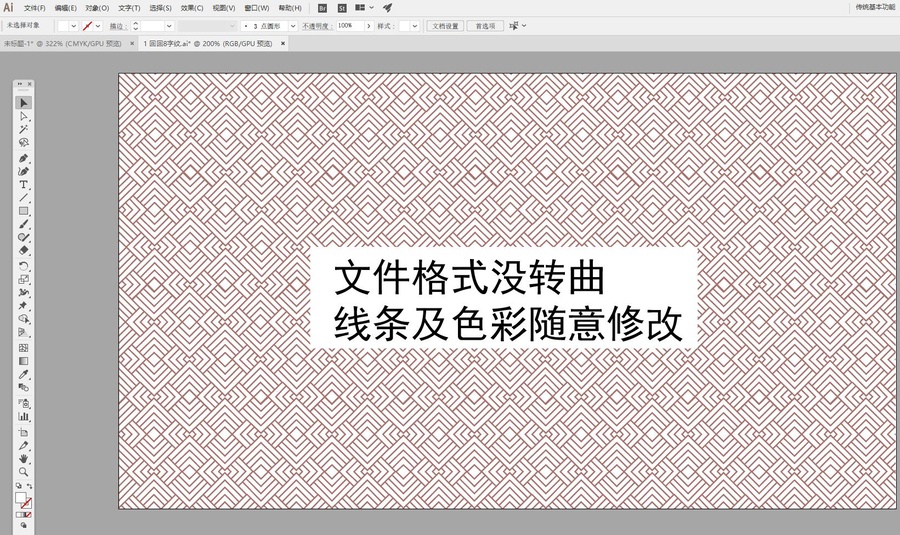This screenshot has height=535, width=900.
Task: Select the Rotate tool
Action: click(x=24, y=266)
